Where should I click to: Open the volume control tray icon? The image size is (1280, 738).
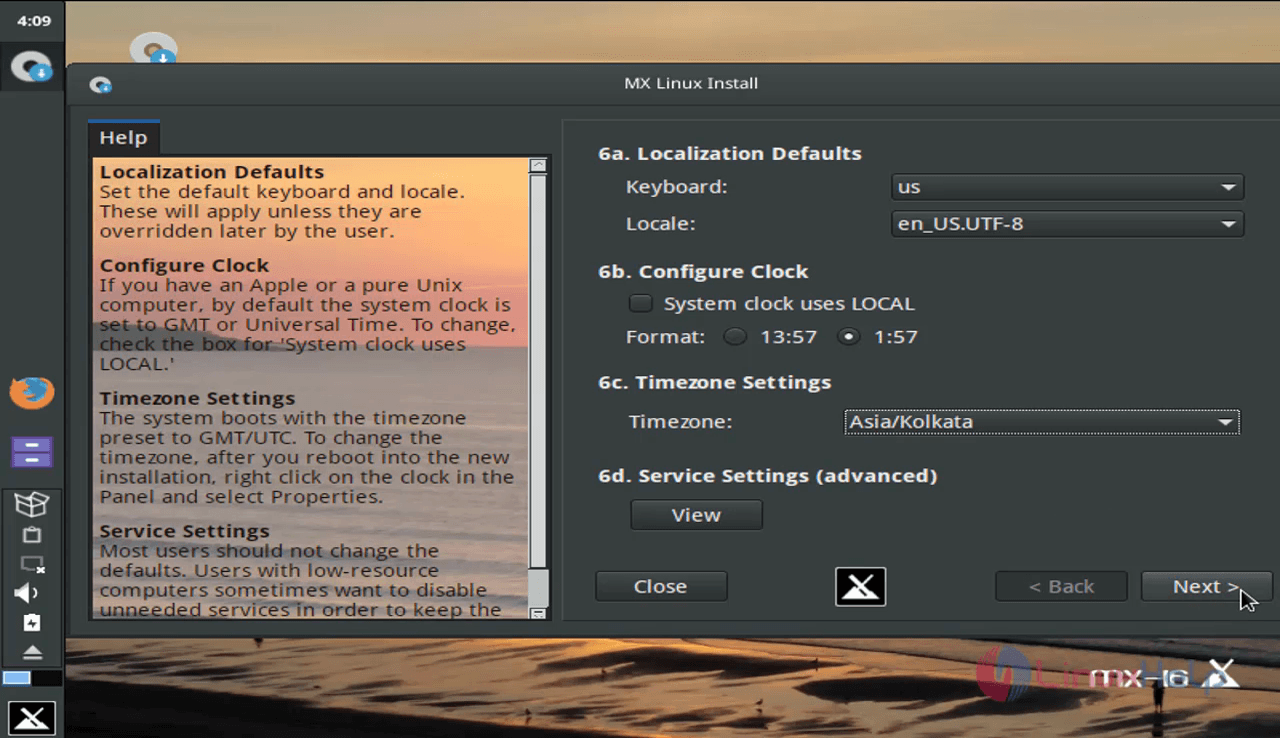(x=27, y=593)
